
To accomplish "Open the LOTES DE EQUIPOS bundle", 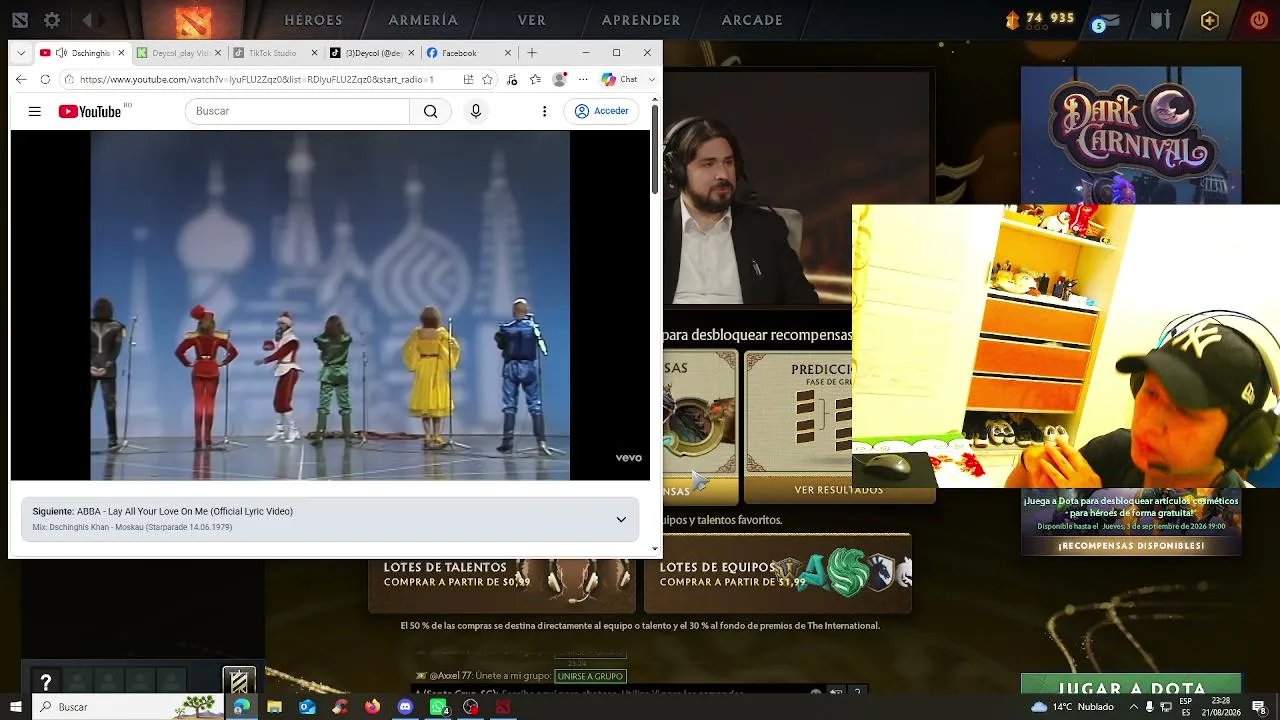I will (x=778, y=574).
